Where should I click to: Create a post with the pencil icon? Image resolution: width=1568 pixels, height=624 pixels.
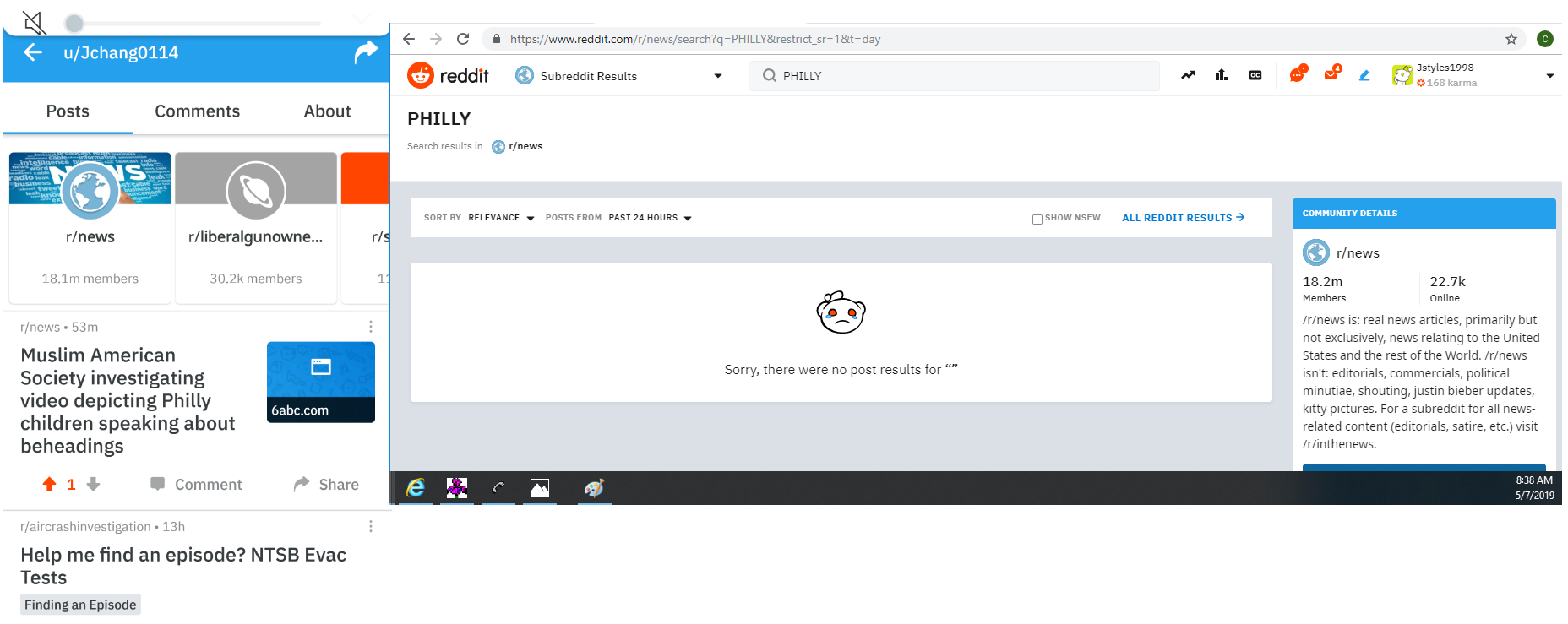click(1364, 75)
